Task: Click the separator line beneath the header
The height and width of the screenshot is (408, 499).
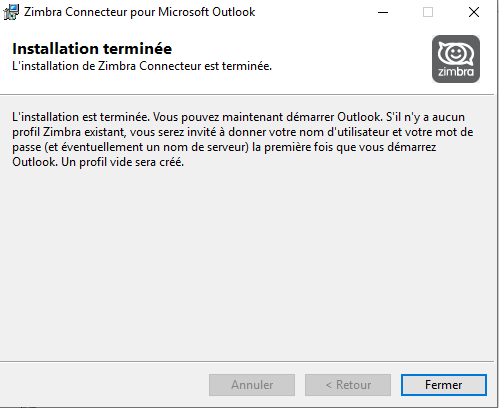Action: (x=247, y=95)
